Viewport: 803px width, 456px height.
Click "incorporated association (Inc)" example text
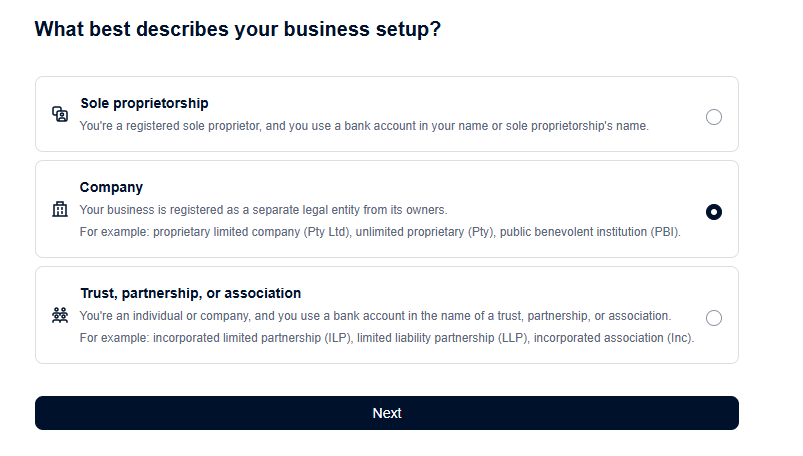[613, 338]
